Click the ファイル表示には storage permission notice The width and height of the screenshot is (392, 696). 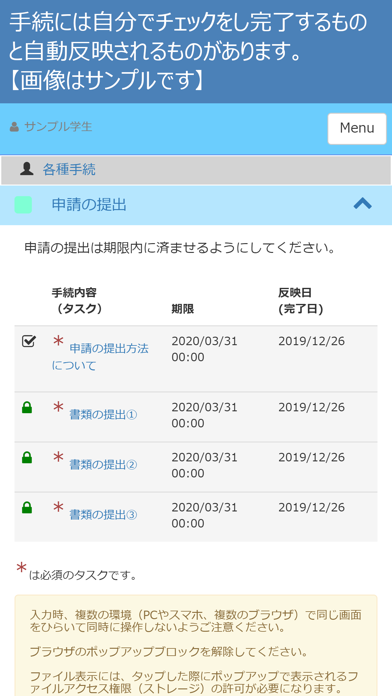pos(194,683)
